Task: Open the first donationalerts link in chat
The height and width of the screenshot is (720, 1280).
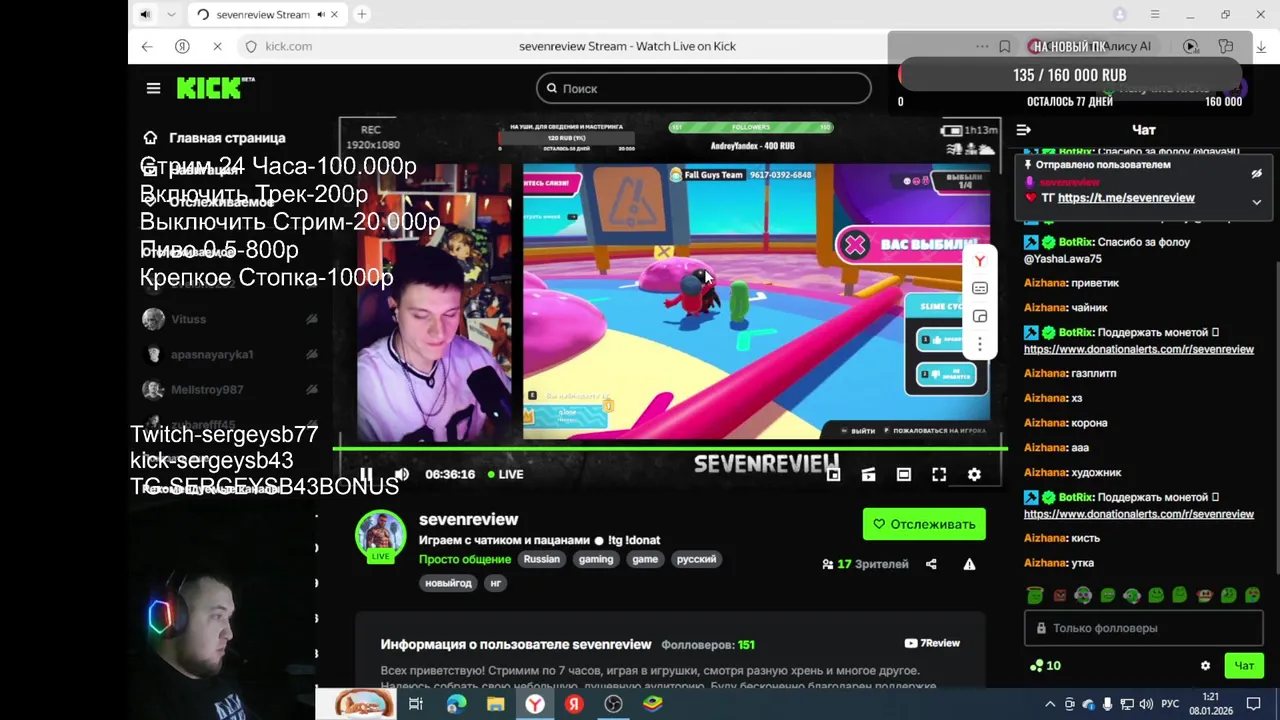Action: click(x=1139, y=349)
